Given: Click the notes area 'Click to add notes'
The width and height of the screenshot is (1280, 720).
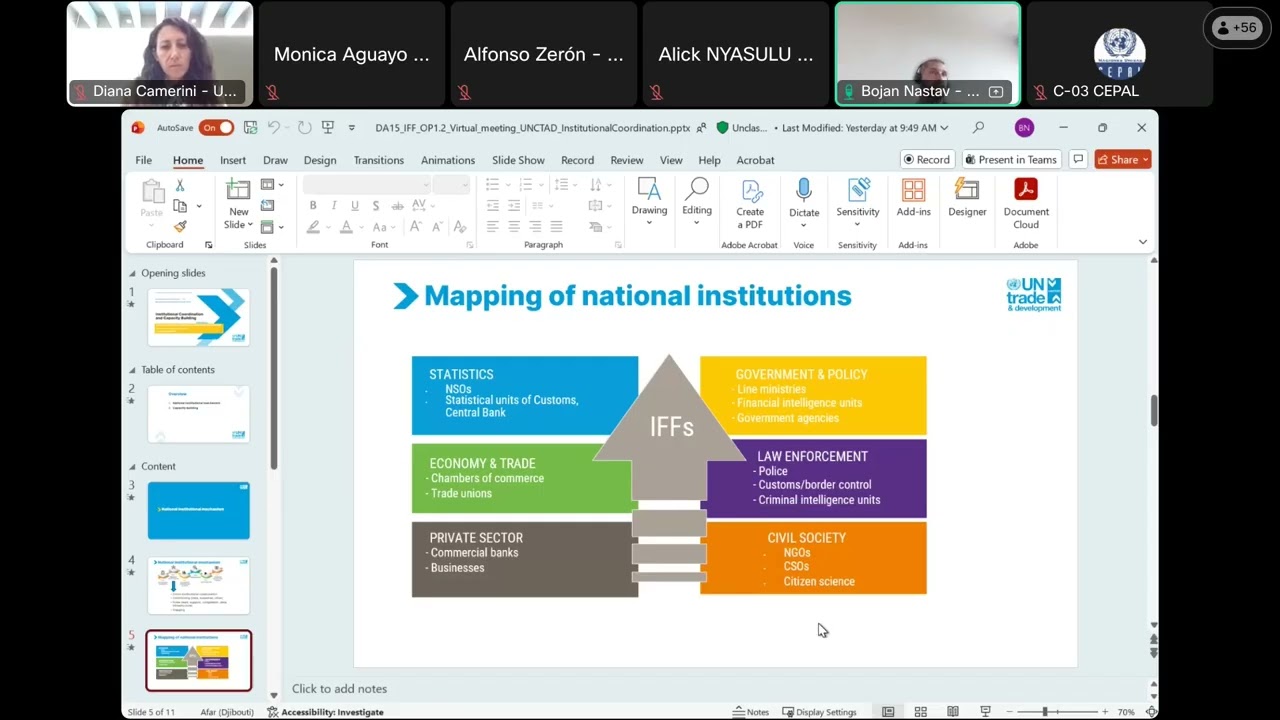Looking at the screenshot, I should 339,689.
